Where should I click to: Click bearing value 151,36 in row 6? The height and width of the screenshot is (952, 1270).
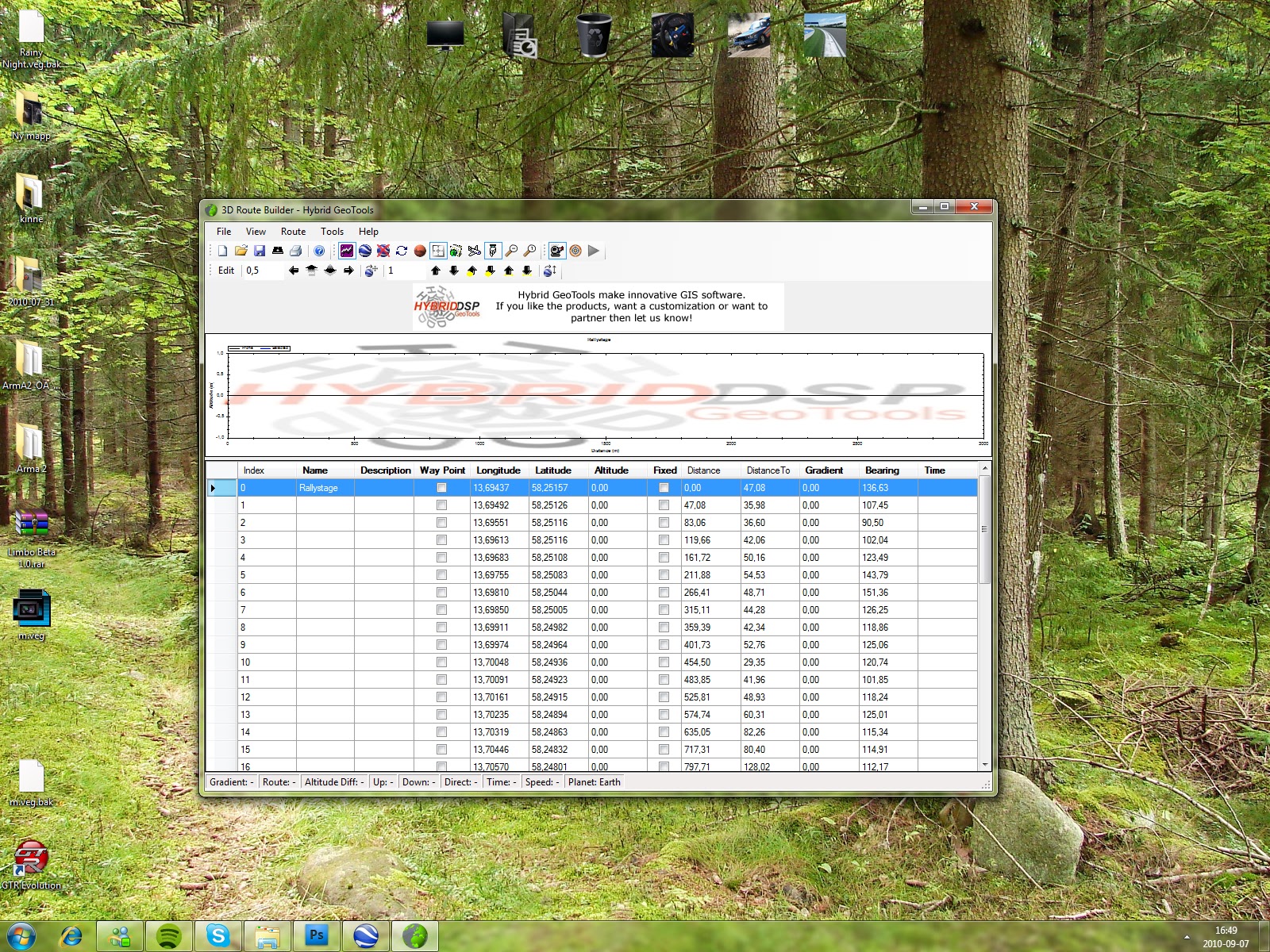pos(888,593)
